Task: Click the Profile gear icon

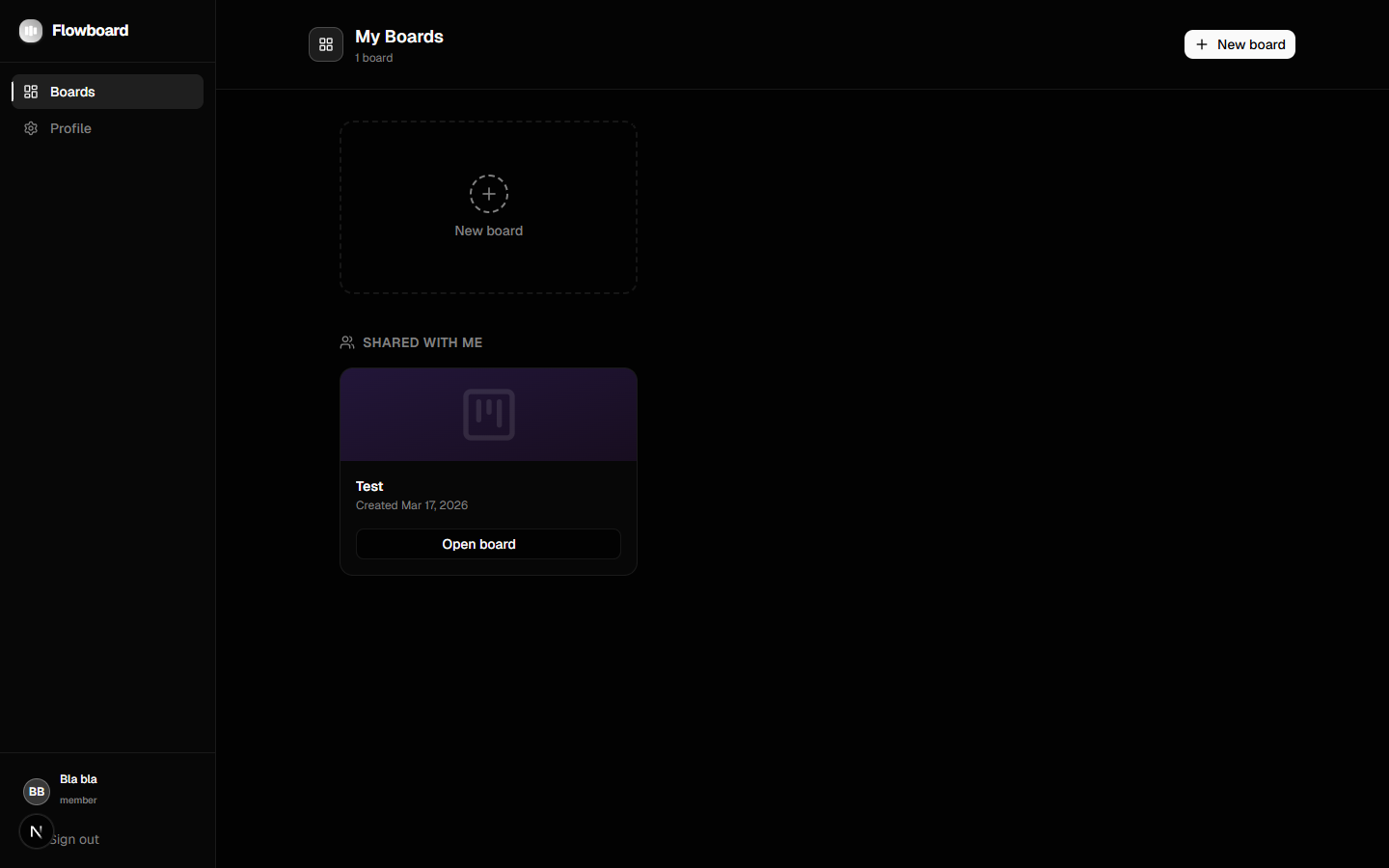Action: coord(31,128)
